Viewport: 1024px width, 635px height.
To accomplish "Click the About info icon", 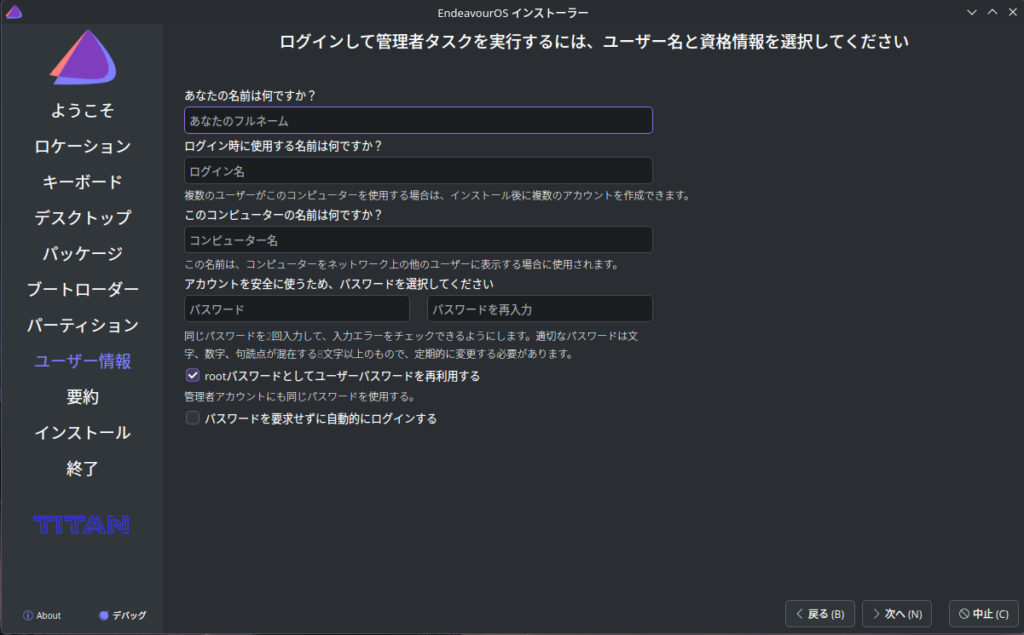I will (x=28, y=615).
